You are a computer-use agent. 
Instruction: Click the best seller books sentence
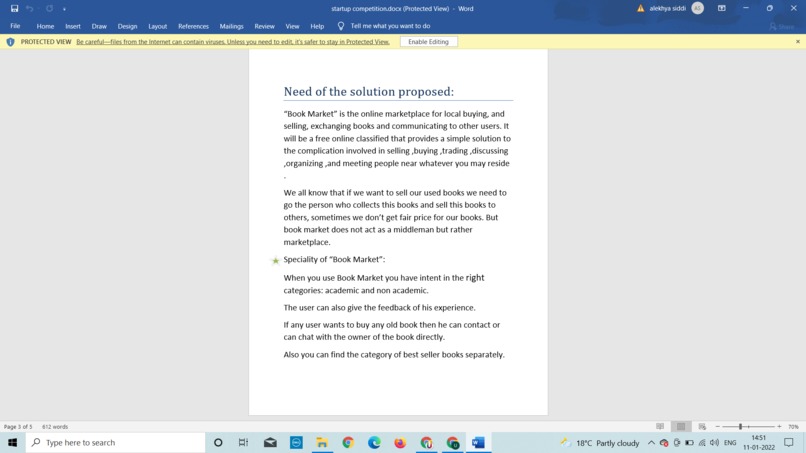click(394, 354)
